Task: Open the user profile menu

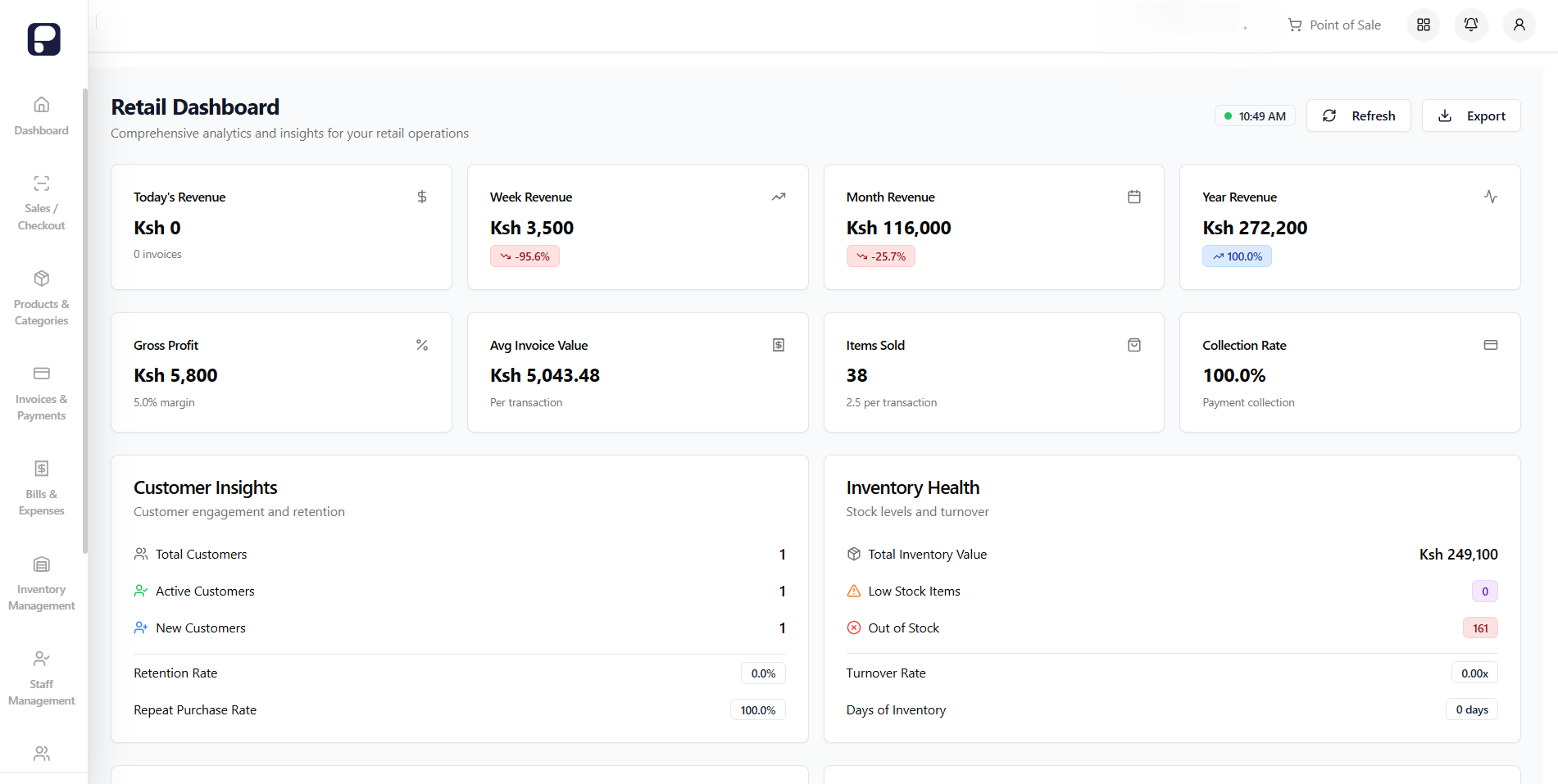Action: (1519, 25)
